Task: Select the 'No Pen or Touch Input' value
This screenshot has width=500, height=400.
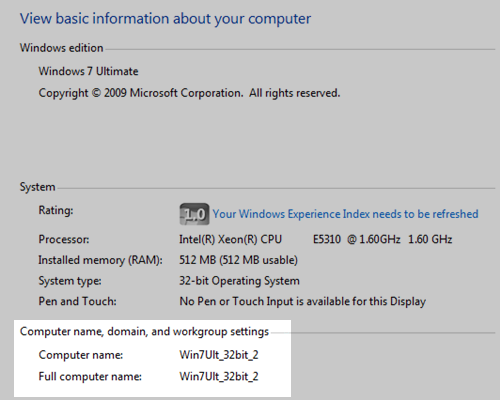Action: pyautogui.click(x=303, y=302)
